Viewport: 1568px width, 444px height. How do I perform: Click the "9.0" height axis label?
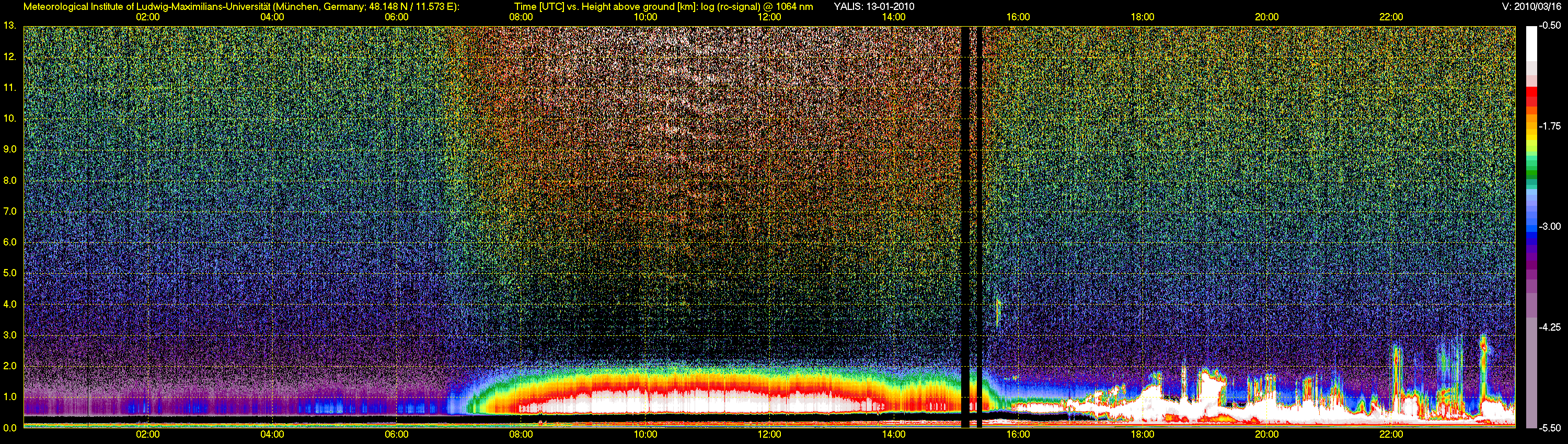[x=10, y=149]
